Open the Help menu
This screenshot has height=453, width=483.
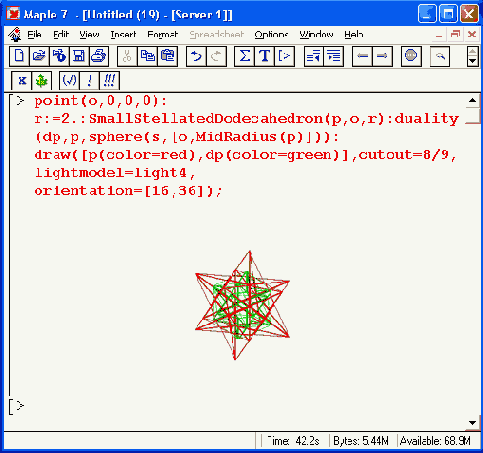(354, 34)
